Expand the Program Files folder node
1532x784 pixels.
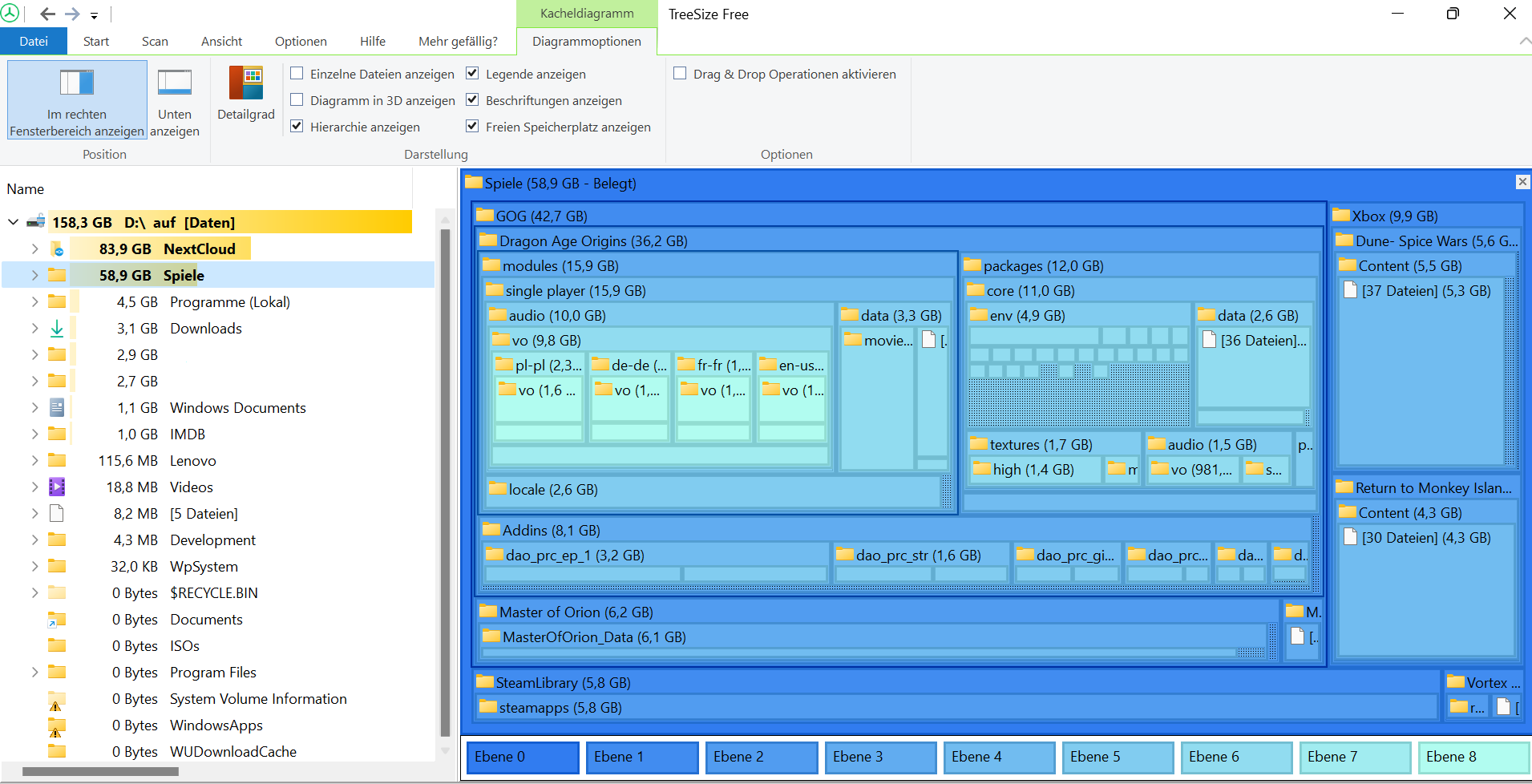34,673
